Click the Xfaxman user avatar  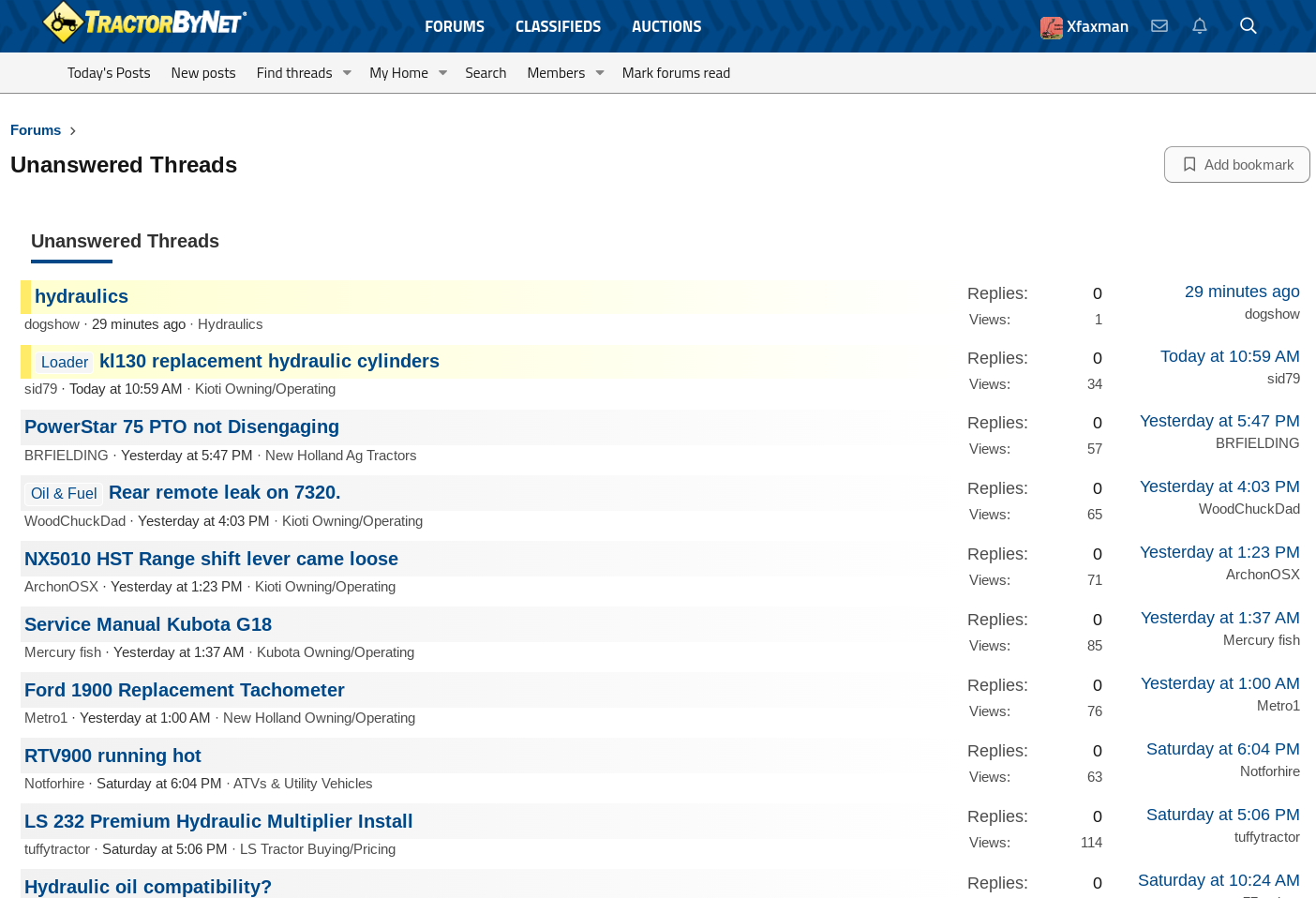point(1051,27)
